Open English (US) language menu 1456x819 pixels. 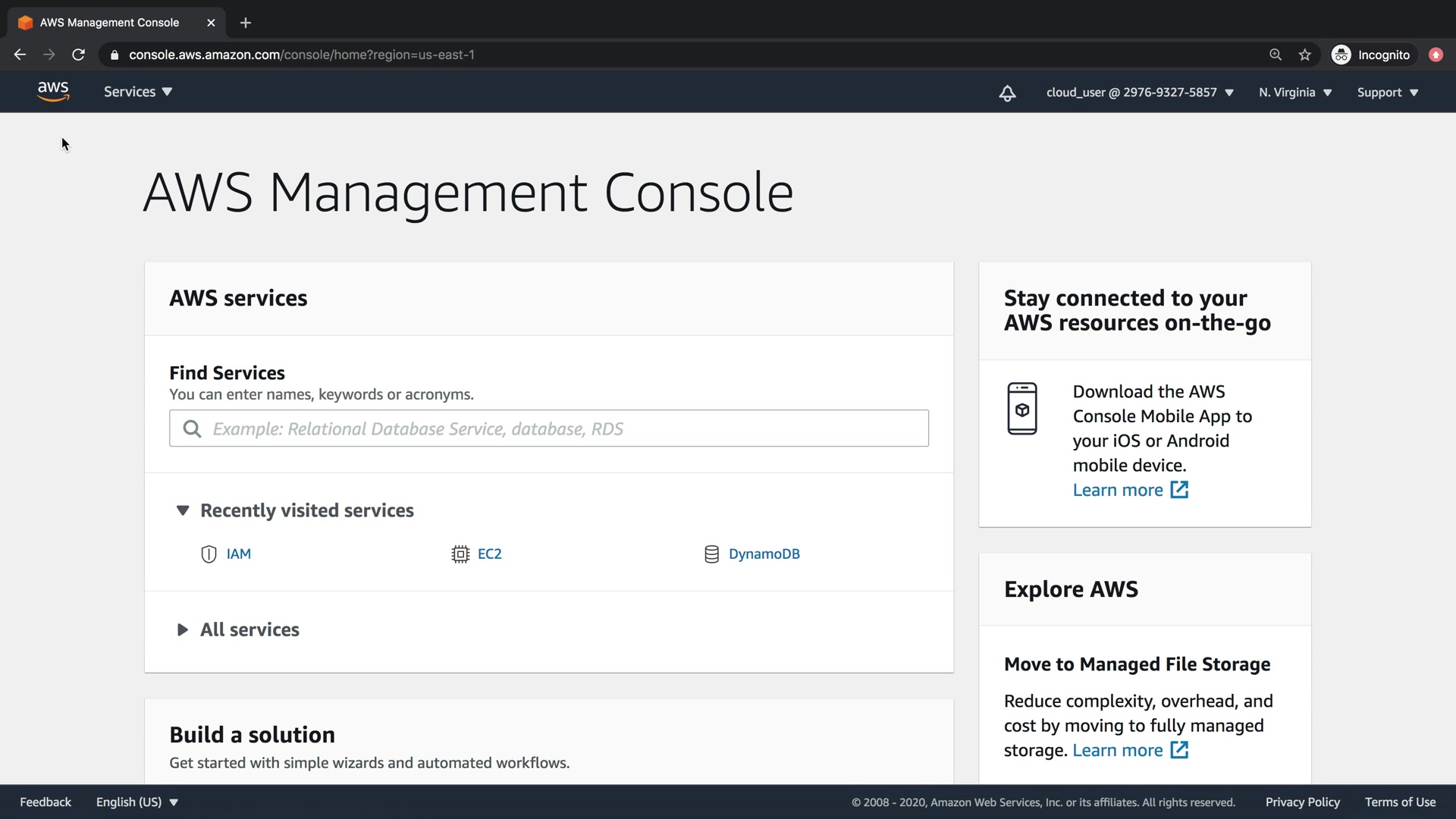136,802
